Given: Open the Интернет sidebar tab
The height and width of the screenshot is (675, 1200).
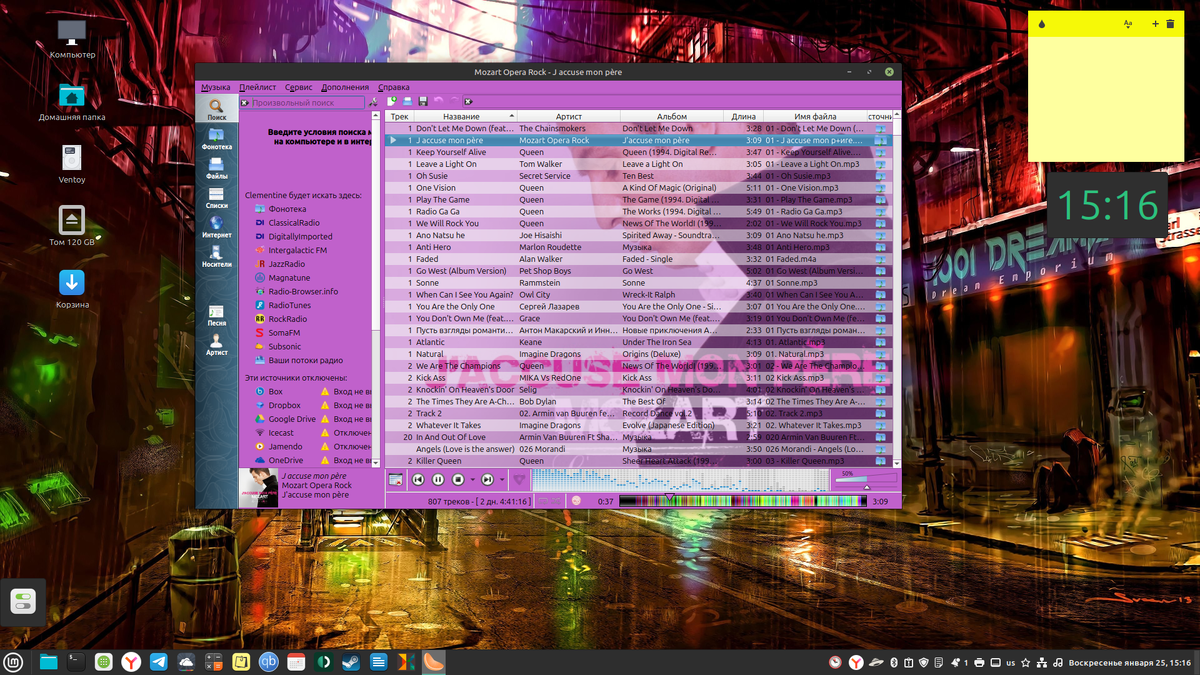Looking at the screenshot, I should [x=216, y=227].
